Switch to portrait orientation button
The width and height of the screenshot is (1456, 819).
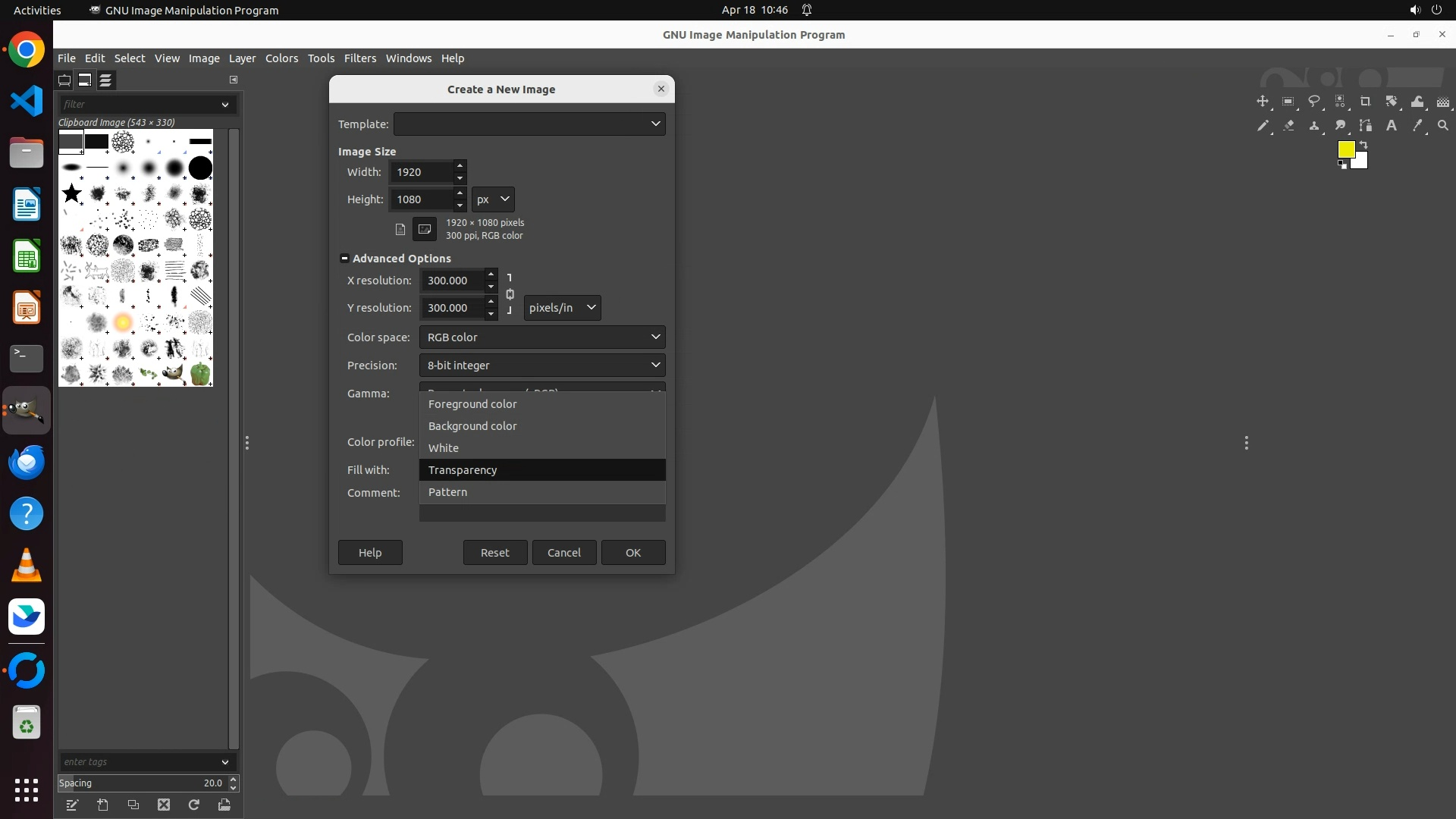click(400, 229)
